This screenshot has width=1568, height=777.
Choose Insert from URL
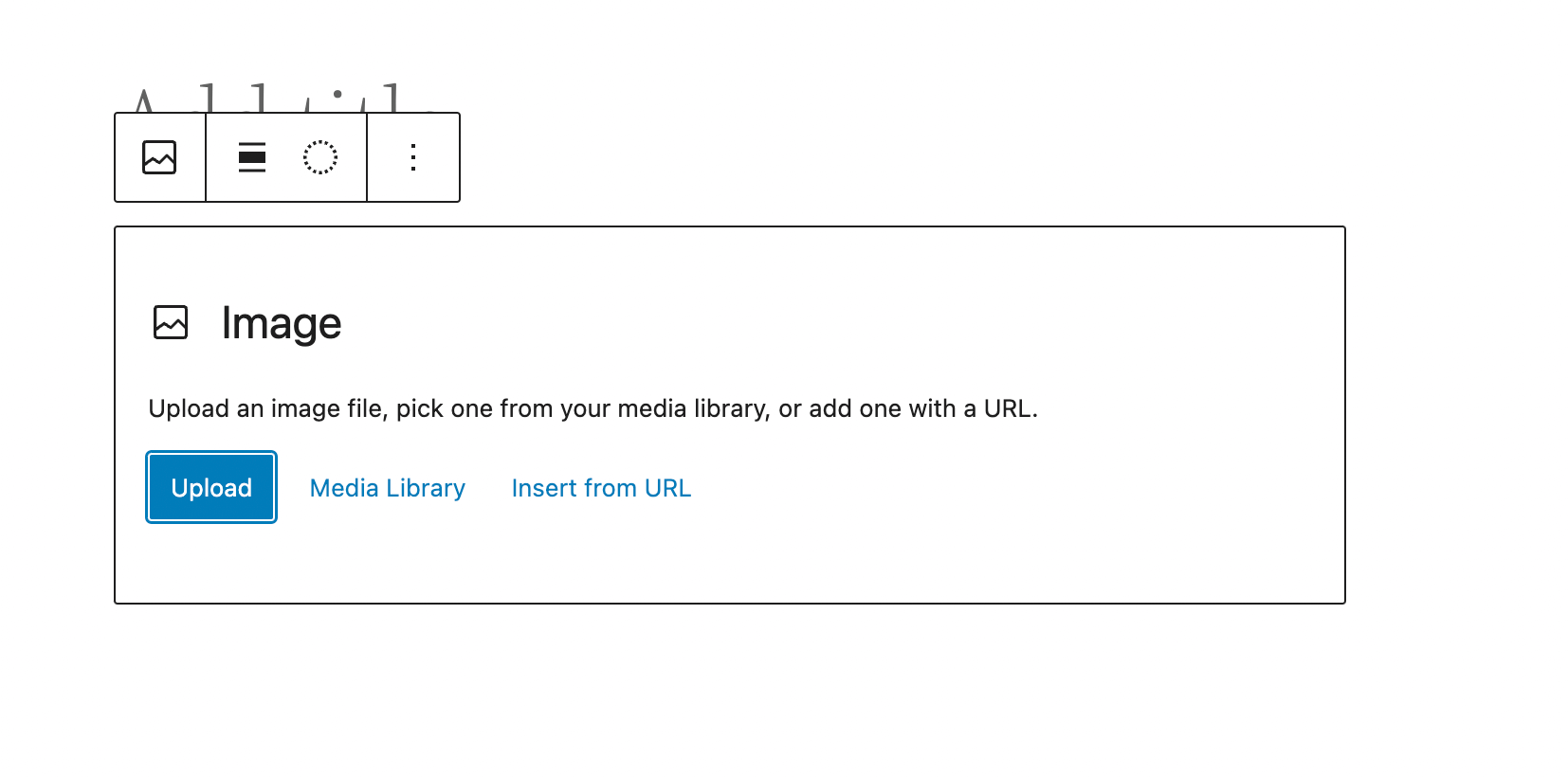tap(601, 488)
